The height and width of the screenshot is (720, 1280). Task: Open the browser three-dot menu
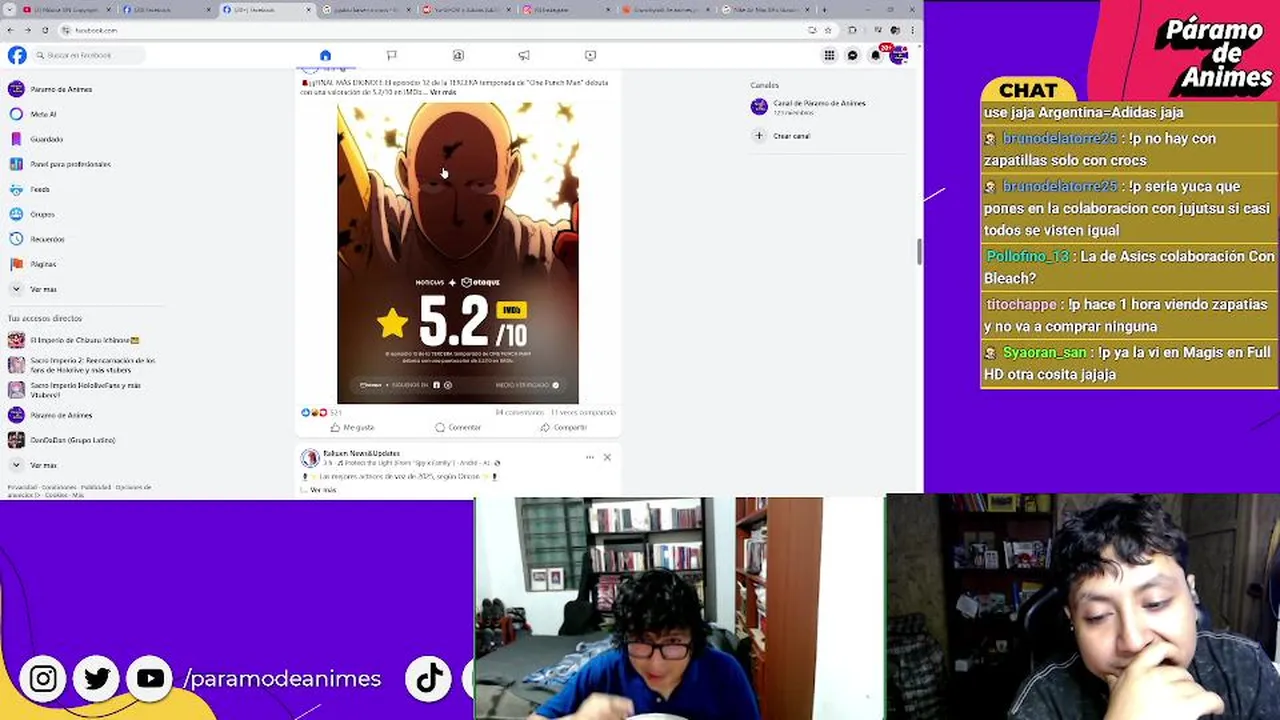(912, 30)
